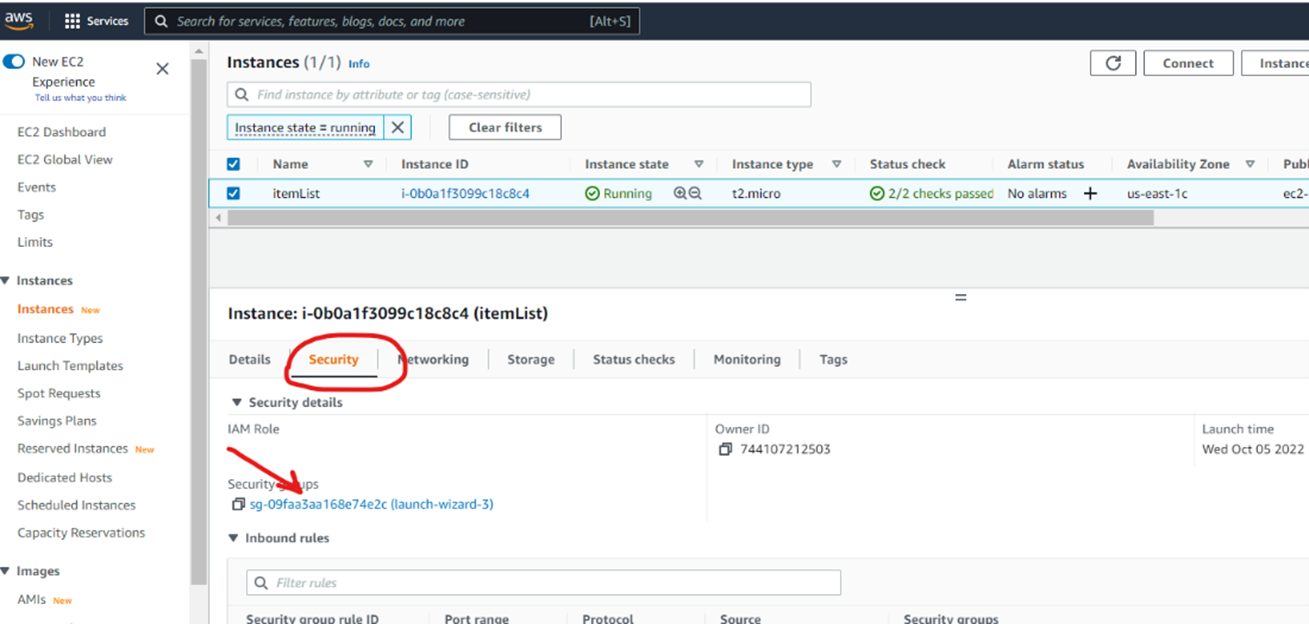Collapse the Security details section
This screenshot has width=1309, height=624.
237,403
